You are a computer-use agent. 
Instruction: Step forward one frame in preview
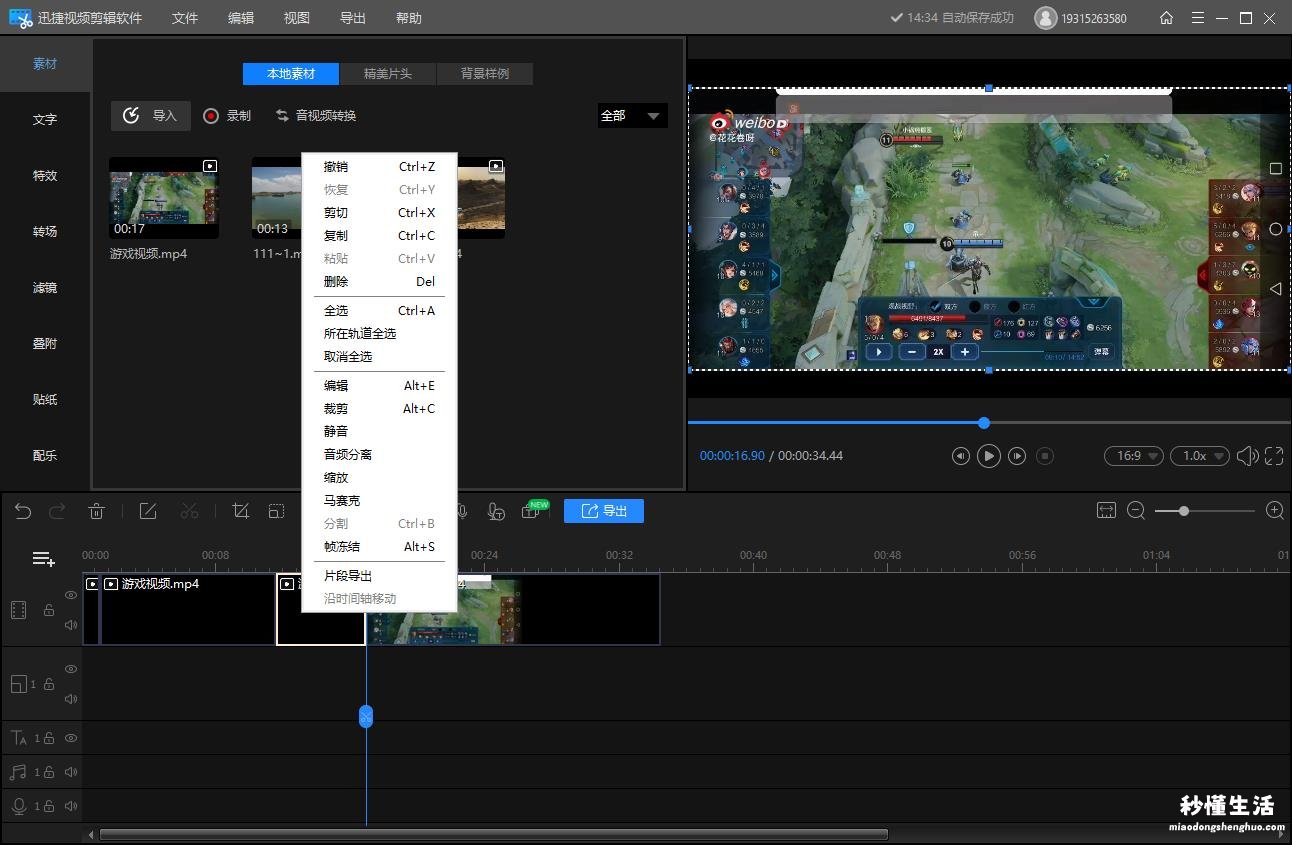pyautogui.click(x=1017, y=456)
